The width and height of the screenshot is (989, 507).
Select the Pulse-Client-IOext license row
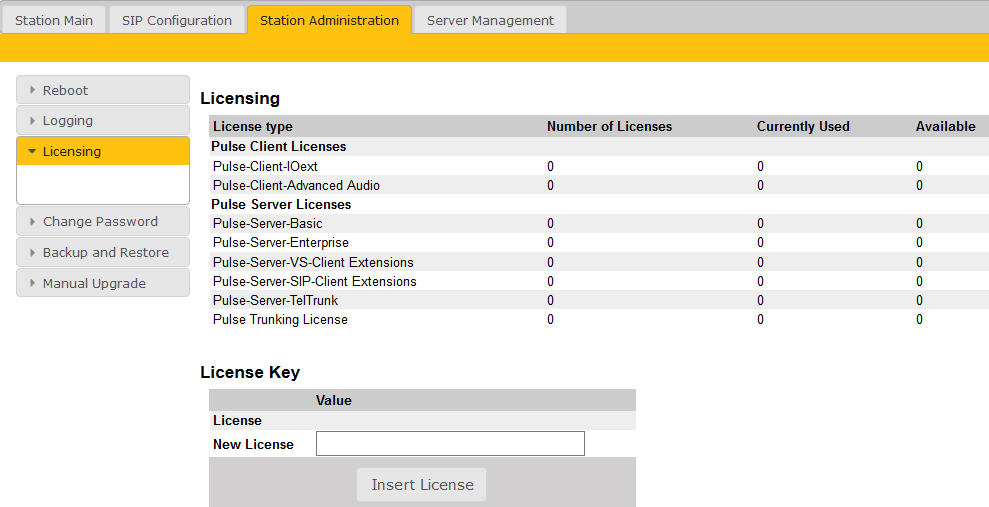pyautogui.click(x=265, y=166)
